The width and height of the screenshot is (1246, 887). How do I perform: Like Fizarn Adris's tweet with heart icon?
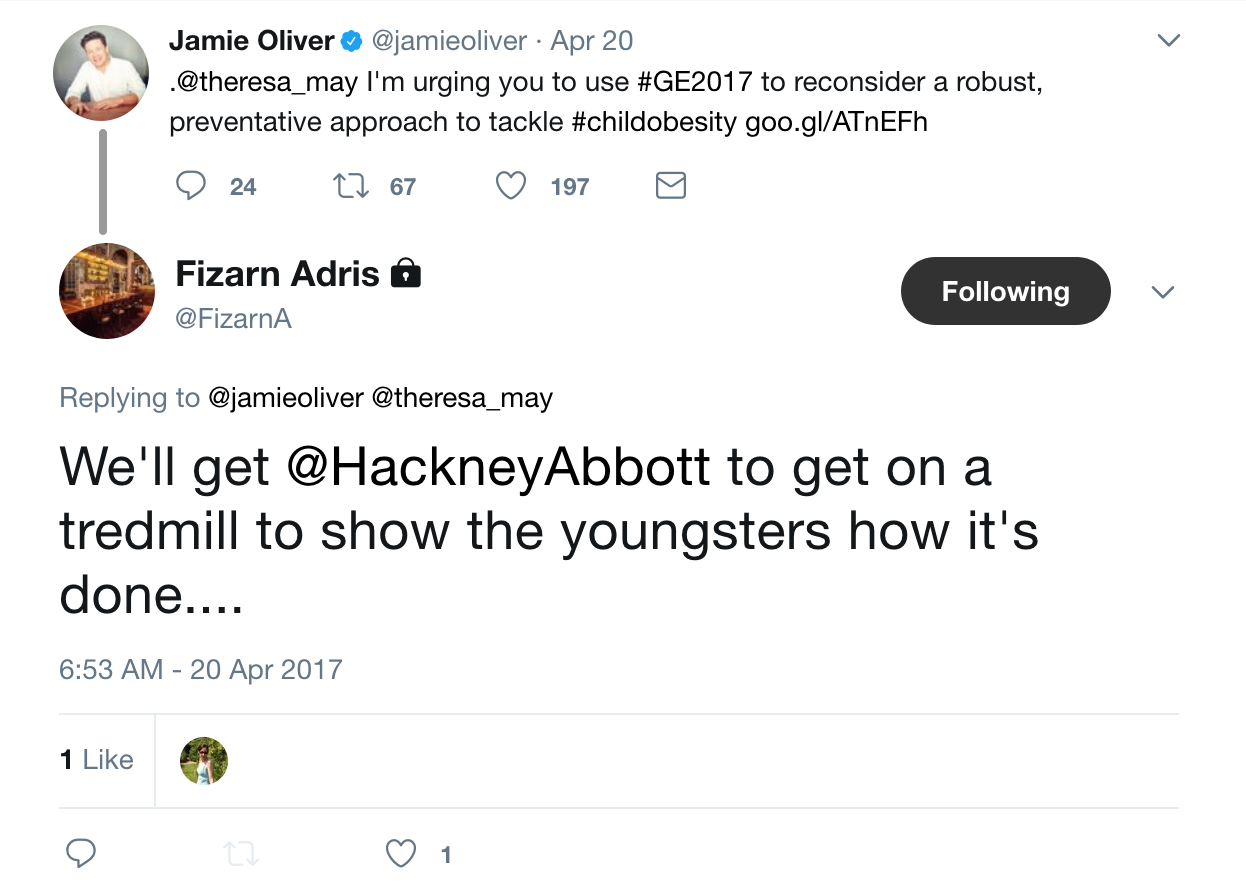point(401,853)
